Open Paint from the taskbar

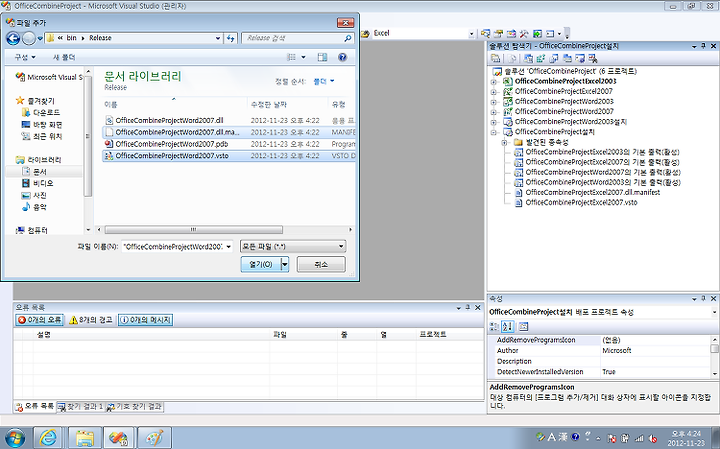click(154, 438)
